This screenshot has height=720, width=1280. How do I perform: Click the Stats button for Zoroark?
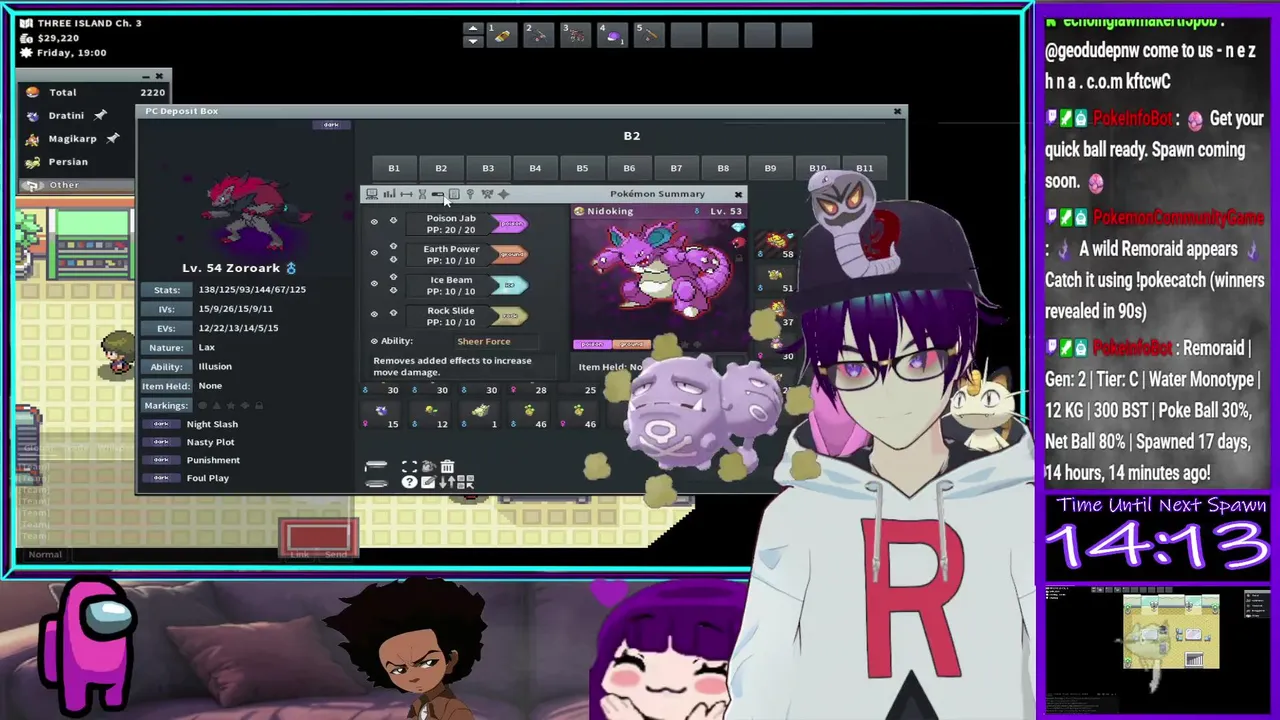tap(166, 290)
